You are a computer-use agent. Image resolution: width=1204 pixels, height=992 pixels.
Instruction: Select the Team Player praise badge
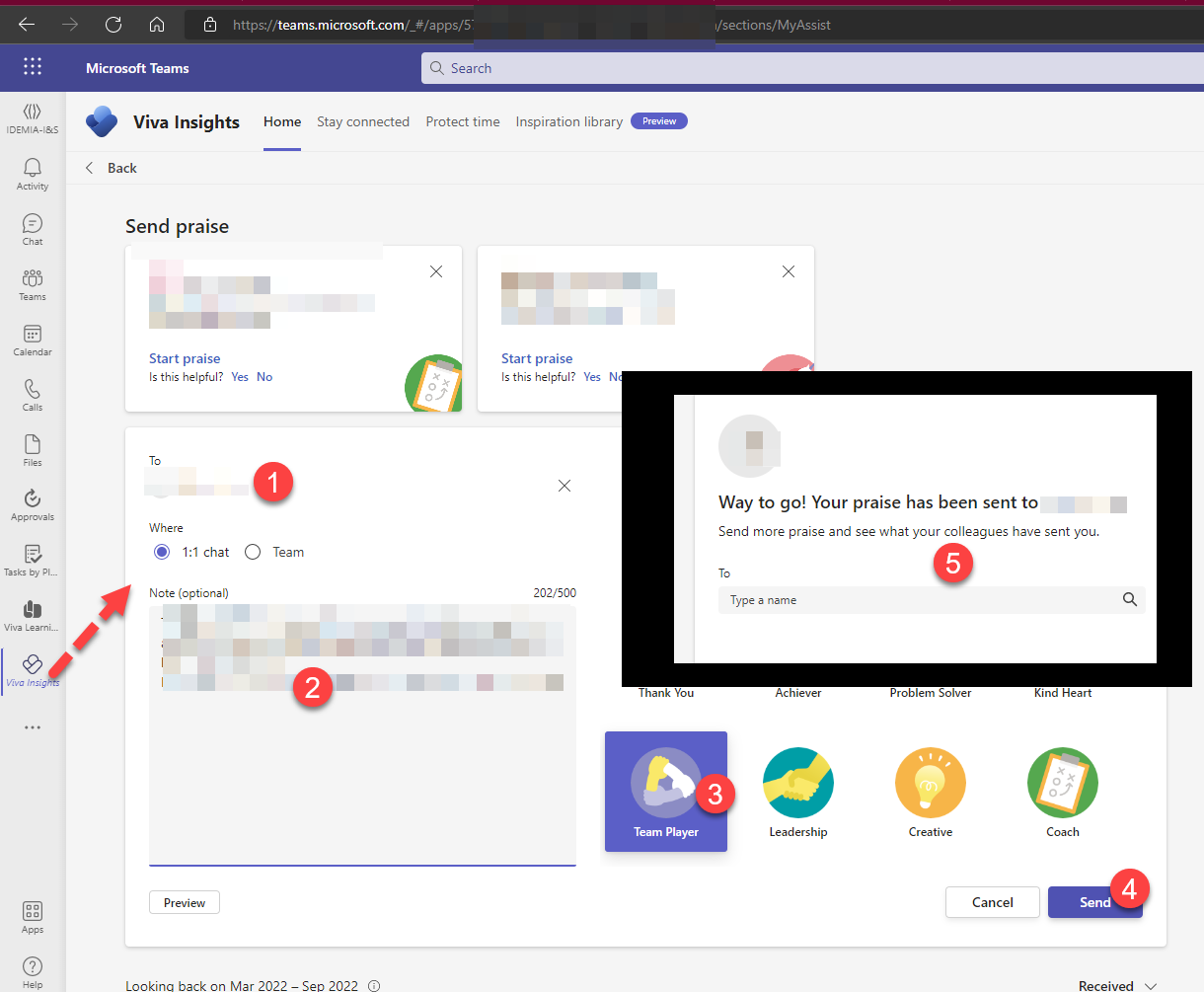[666, 792]
